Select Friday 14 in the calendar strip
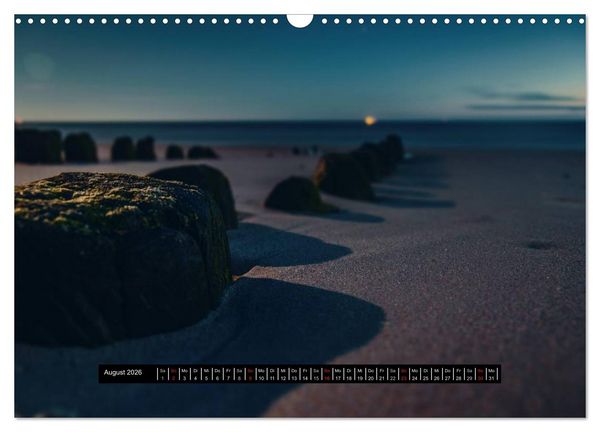Screen dimensions: 600x432 coord(305,374)
